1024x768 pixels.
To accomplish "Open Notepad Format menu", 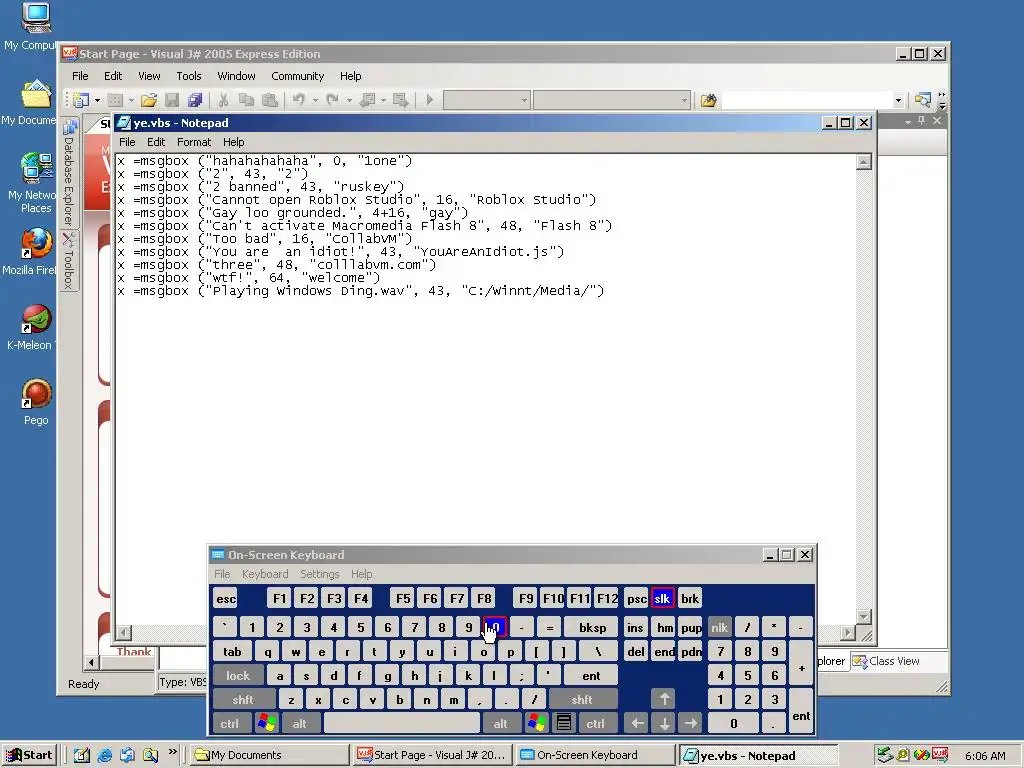I will pos(194,142).
